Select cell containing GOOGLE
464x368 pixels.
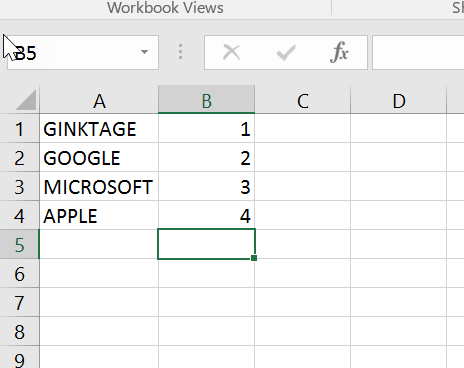click(99, 158)
